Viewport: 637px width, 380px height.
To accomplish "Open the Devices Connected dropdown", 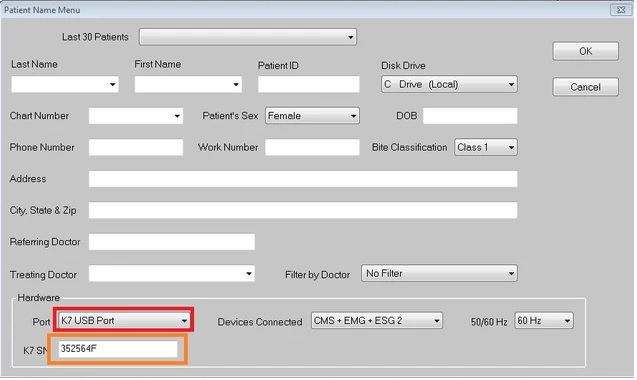I will pyautogui.click(x=378, y=321).
